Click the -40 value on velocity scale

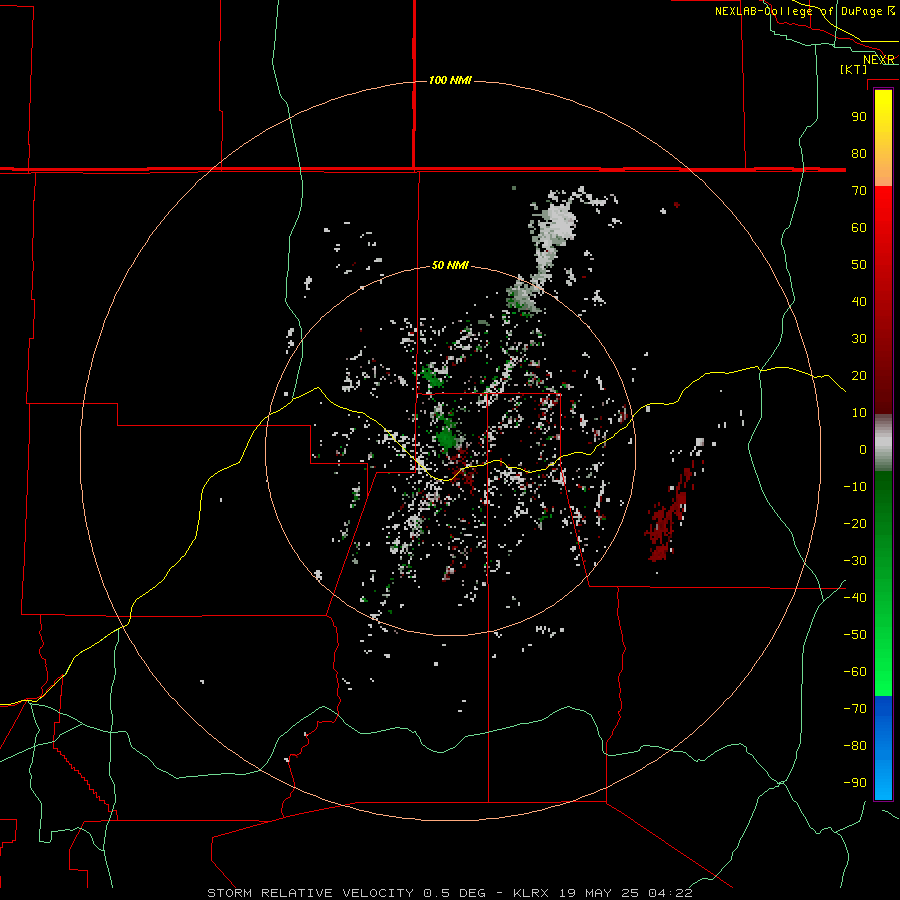click(855, 598)
